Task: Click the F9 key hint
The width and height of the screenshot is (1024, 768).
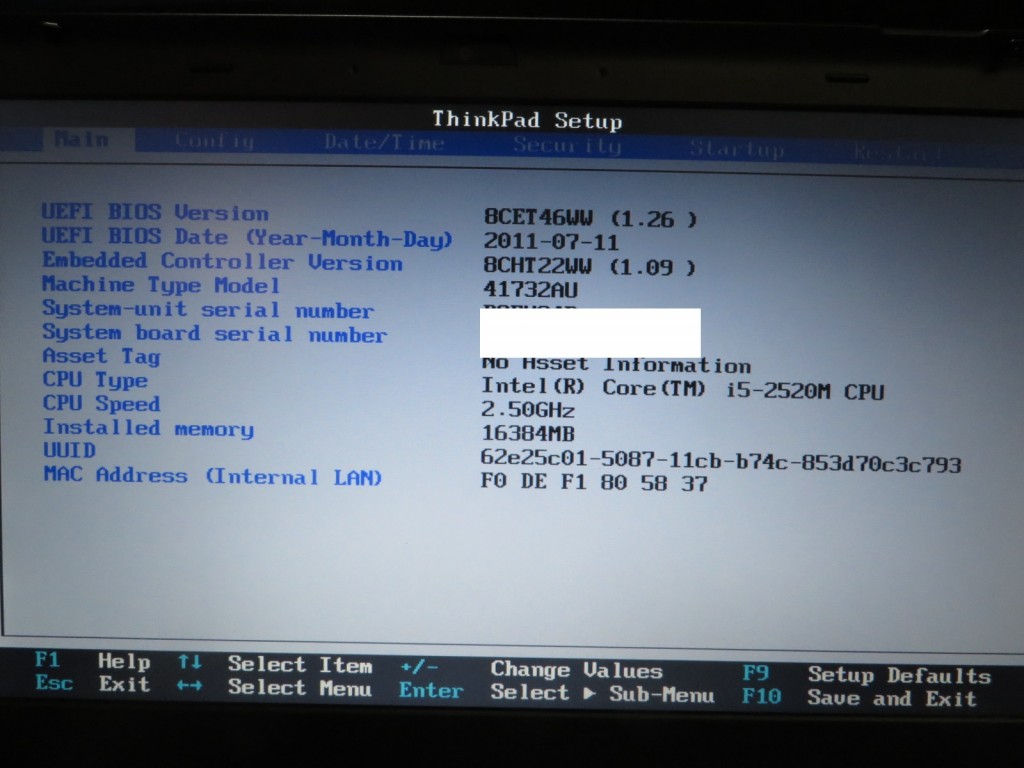Action: coord(756,673)
